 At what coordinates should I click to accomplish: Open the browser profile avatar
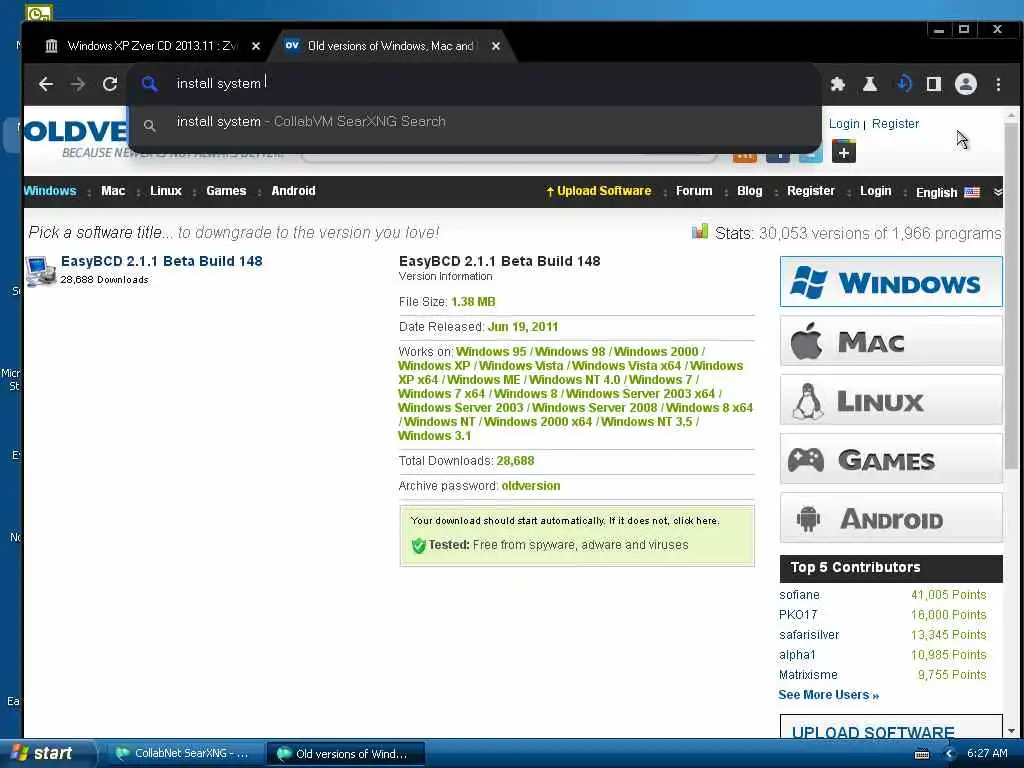[965, 84]
